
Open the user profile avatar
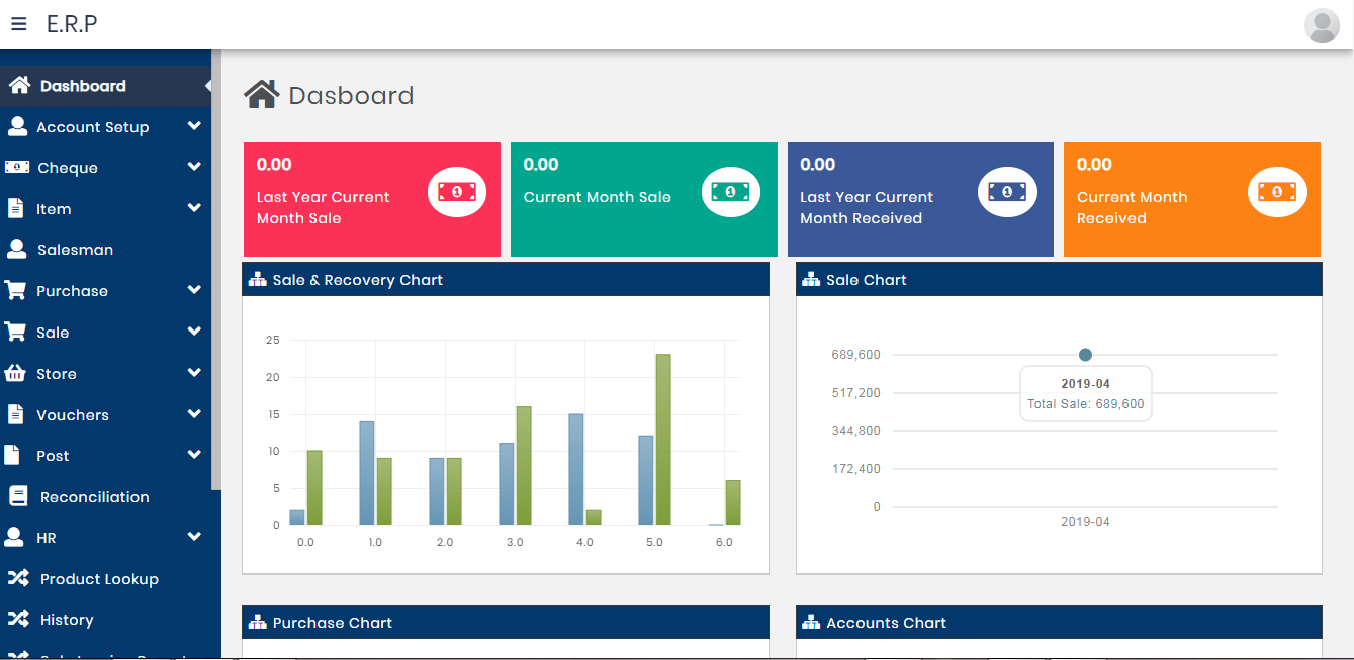(1321, 25)
